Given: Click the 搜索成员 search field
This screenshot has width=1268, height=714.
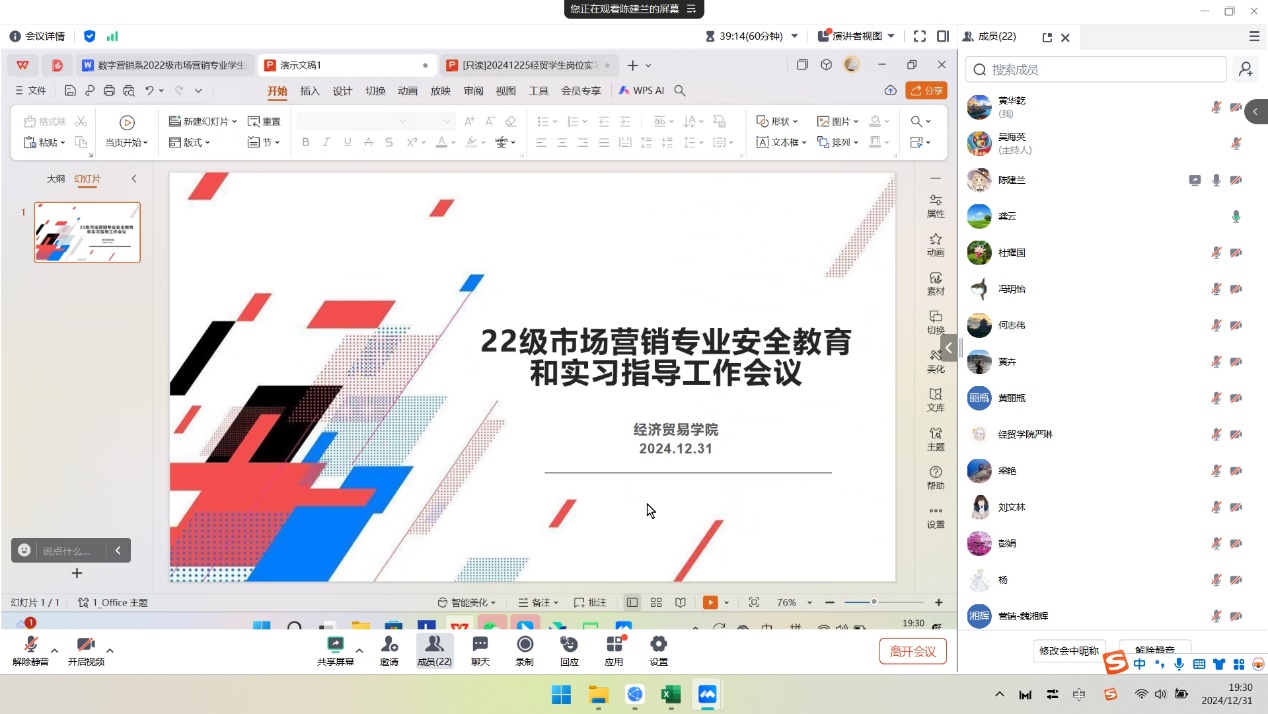Looking at the screenshot, I should 1100,69.
